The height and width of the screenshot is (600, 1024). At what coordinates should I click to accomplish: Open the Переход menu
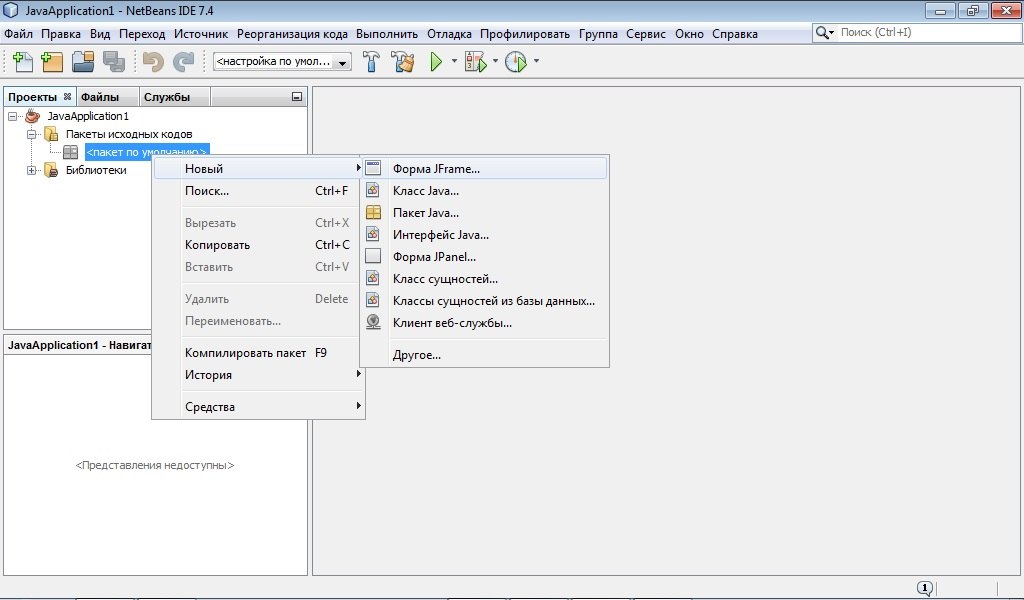tap(142, 34)
